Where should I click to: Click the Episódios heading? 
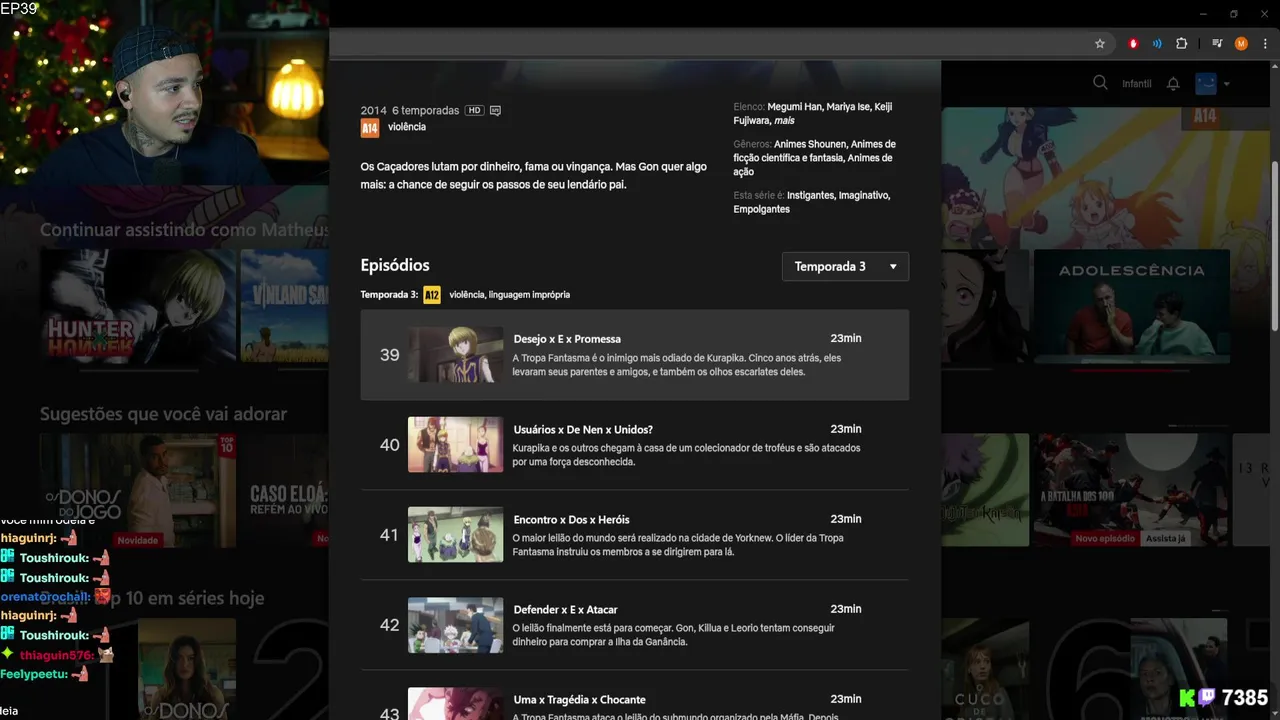coord(395,265)
